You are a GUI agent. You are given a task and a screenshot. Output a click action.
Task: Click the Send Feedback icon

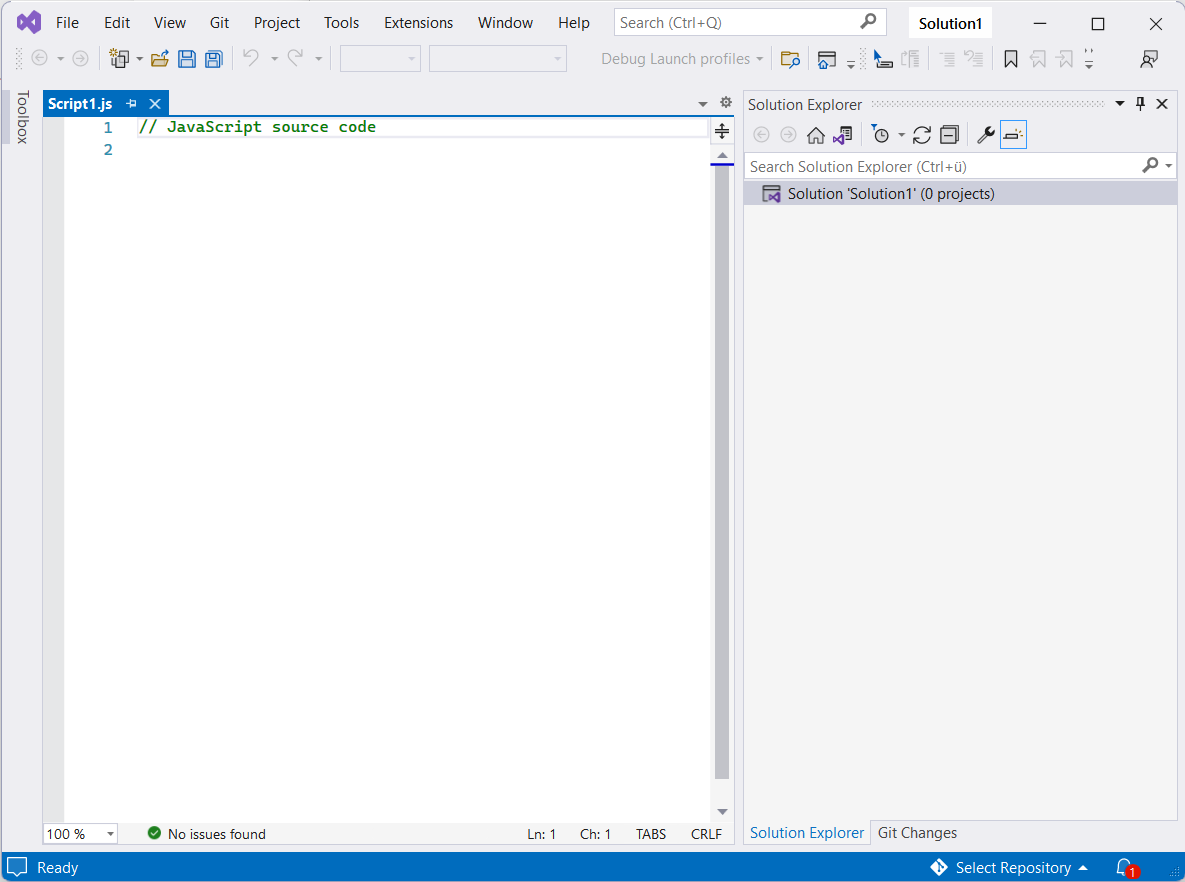coord(1149,59)
